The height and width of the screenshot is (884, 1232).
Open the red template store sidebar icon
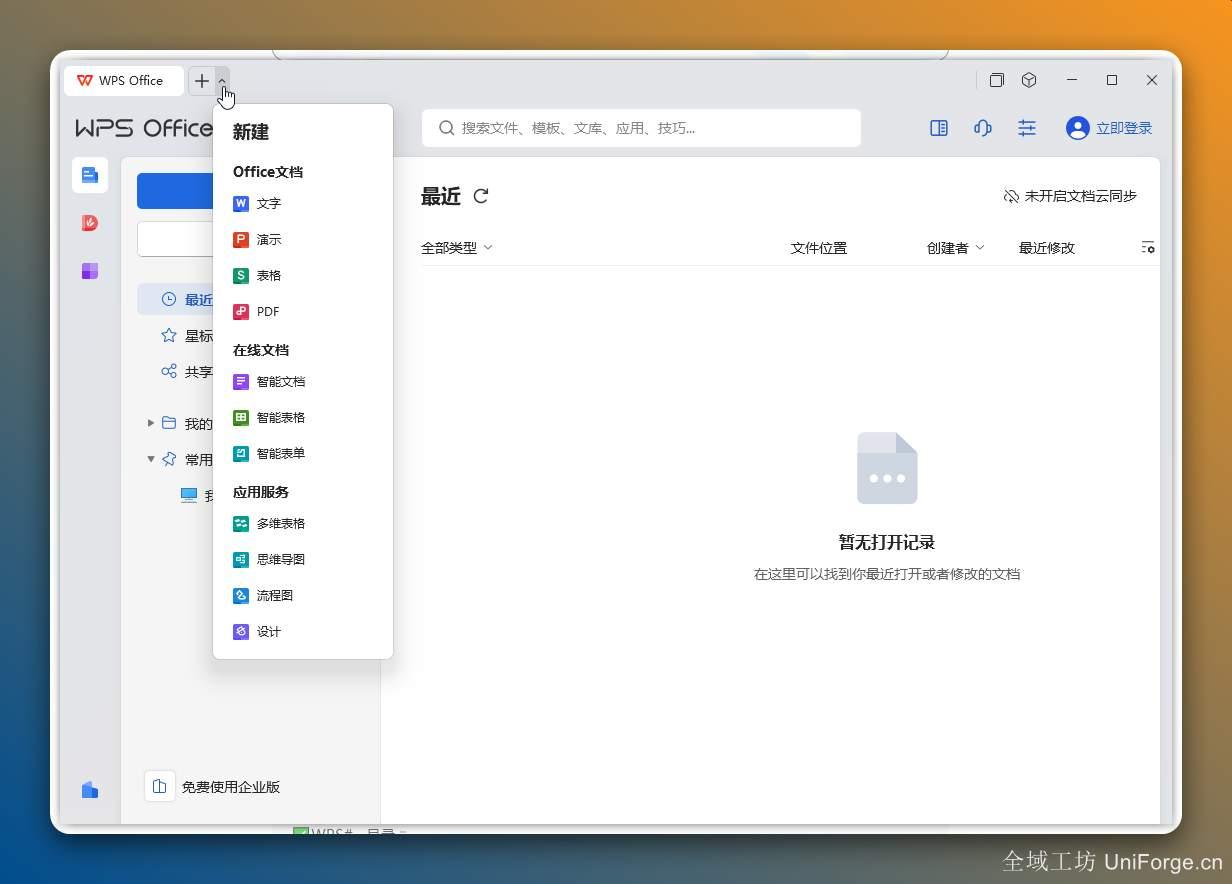pyautogui.click(x=90, y=223)
